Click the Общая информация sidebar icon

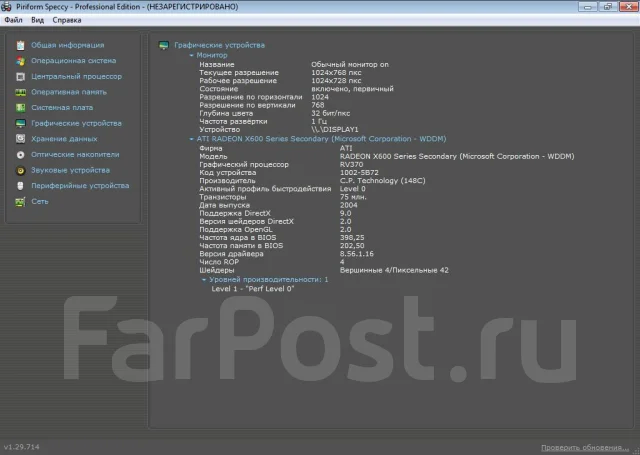coord(20,45)
